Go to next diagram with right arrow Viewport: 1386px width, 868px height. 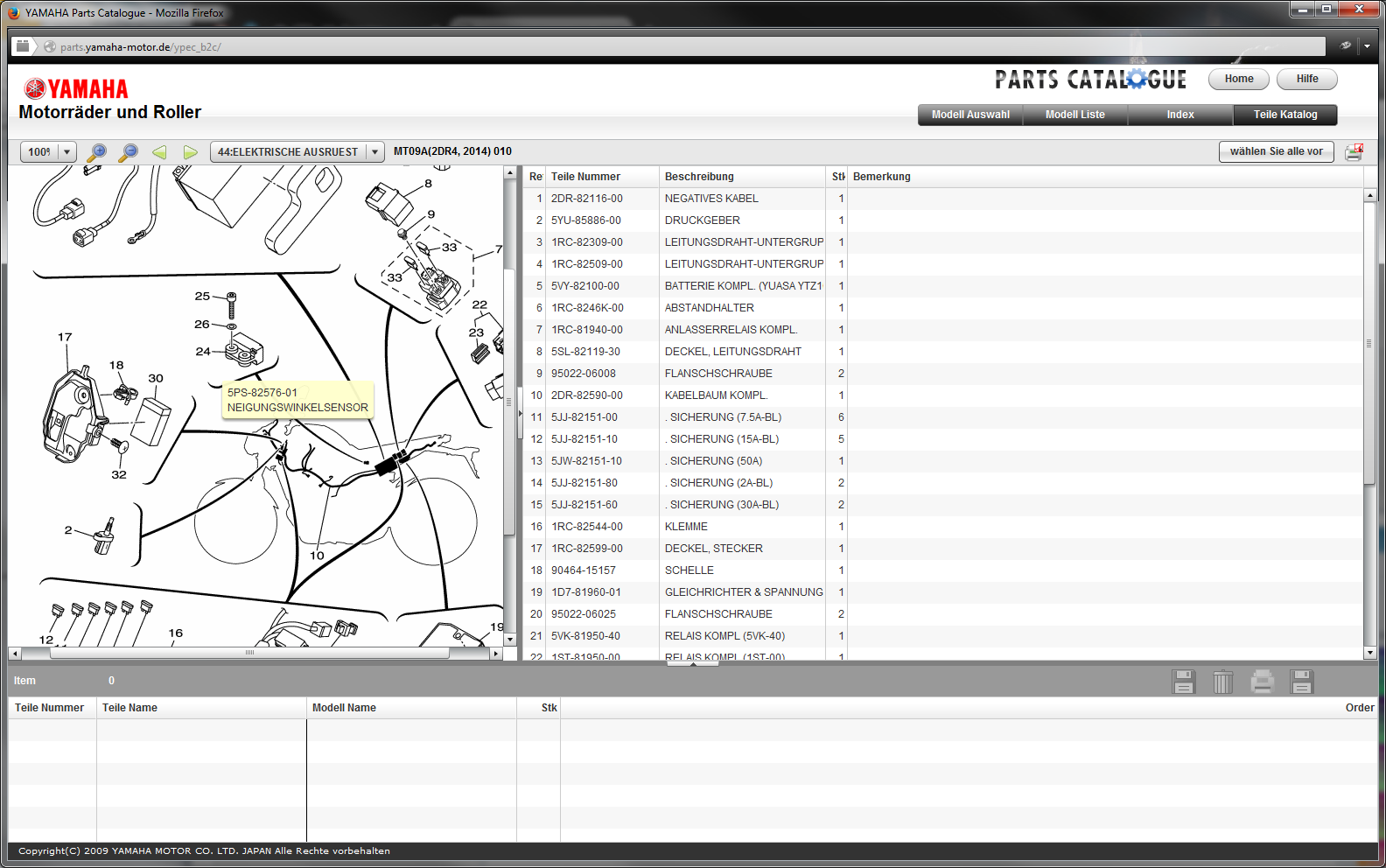190,152
